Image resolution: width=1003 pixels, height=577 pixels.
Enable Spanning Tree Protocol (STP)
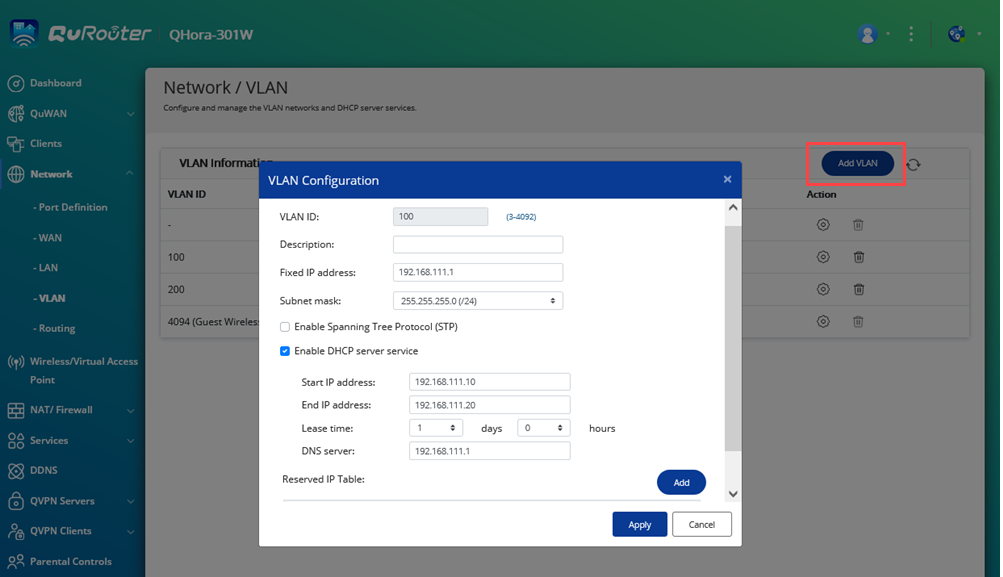point(285,326)
